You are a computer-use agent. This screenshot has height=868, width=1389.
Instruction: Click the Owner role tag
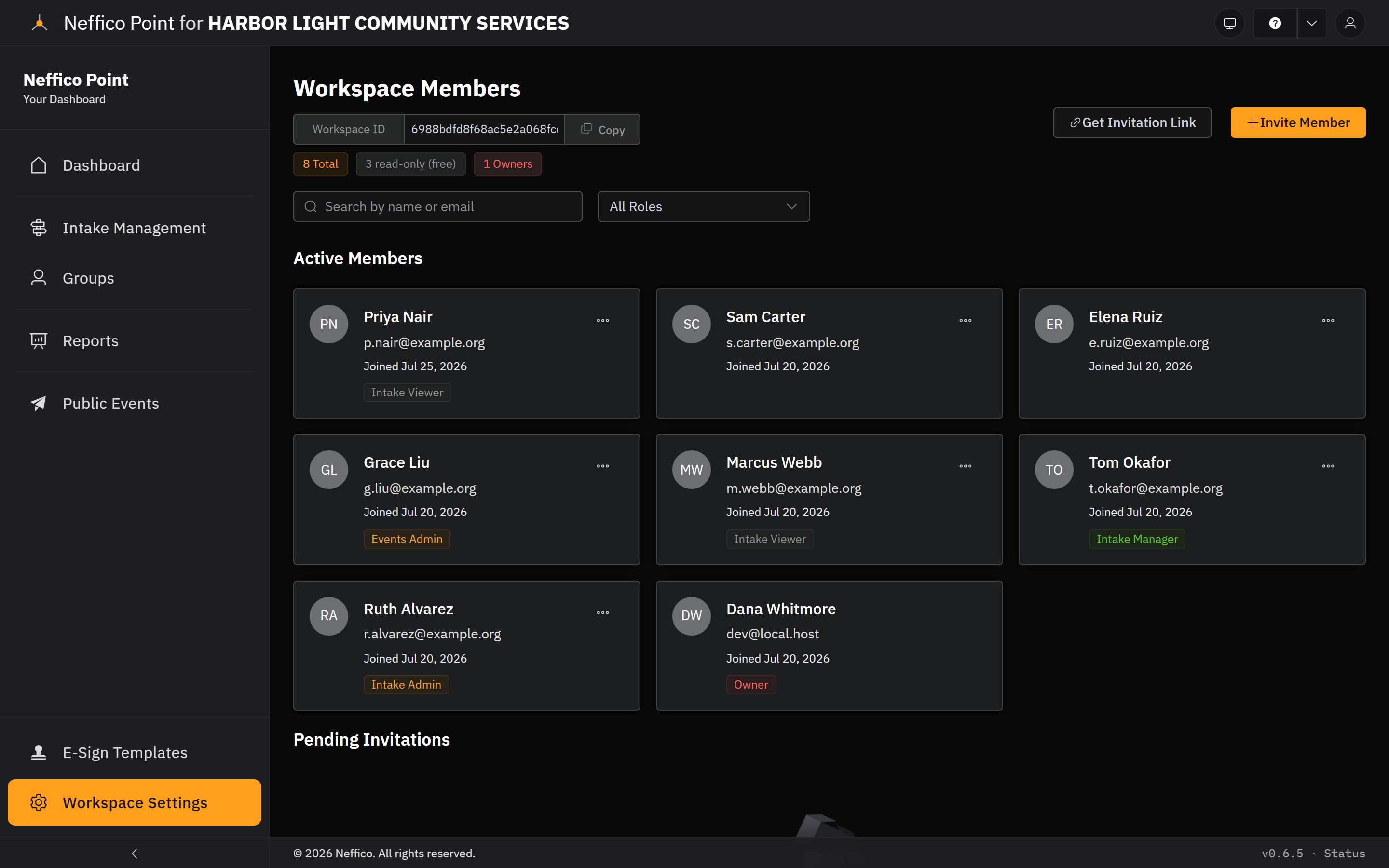click(x=751, y=684)
